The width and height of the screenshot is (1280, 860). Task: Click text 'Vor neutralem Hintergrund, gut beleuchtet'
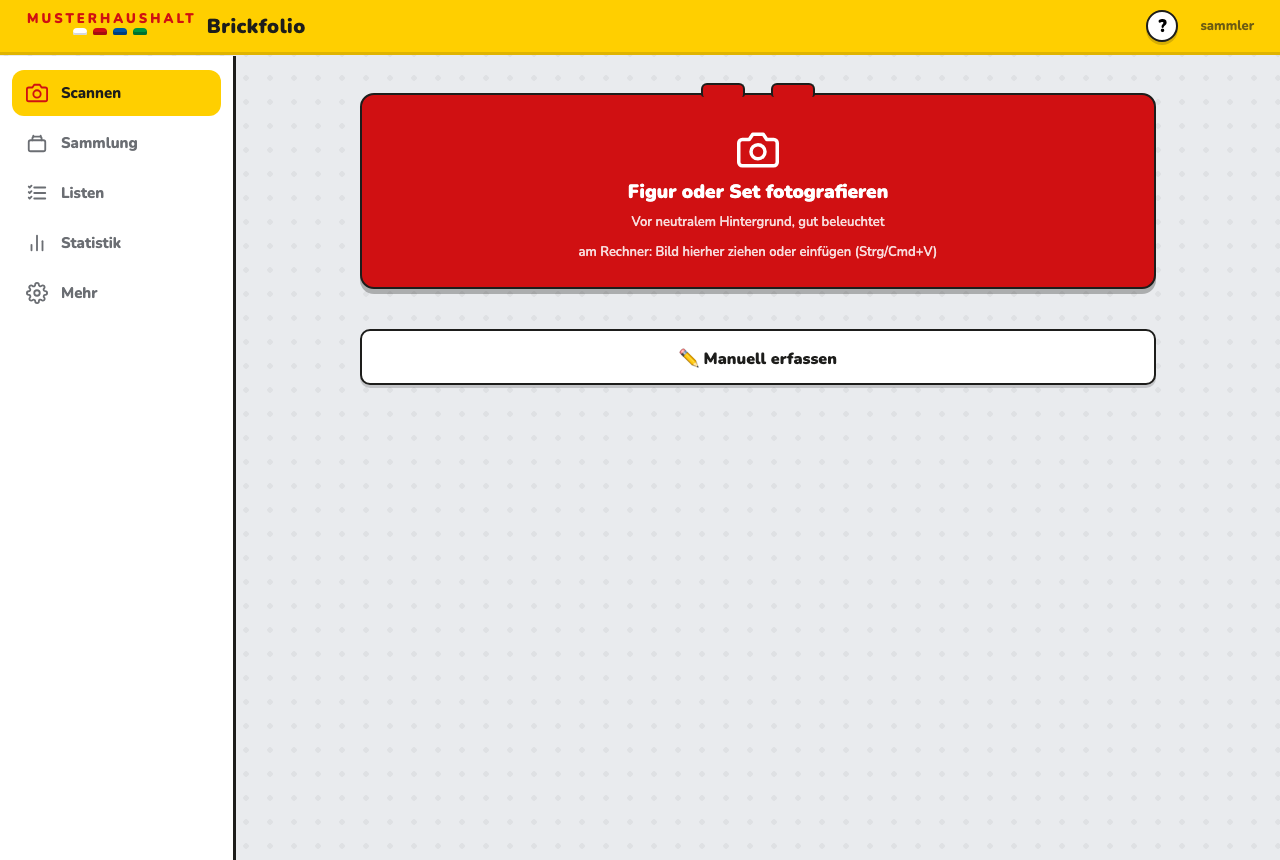[758, 221]
